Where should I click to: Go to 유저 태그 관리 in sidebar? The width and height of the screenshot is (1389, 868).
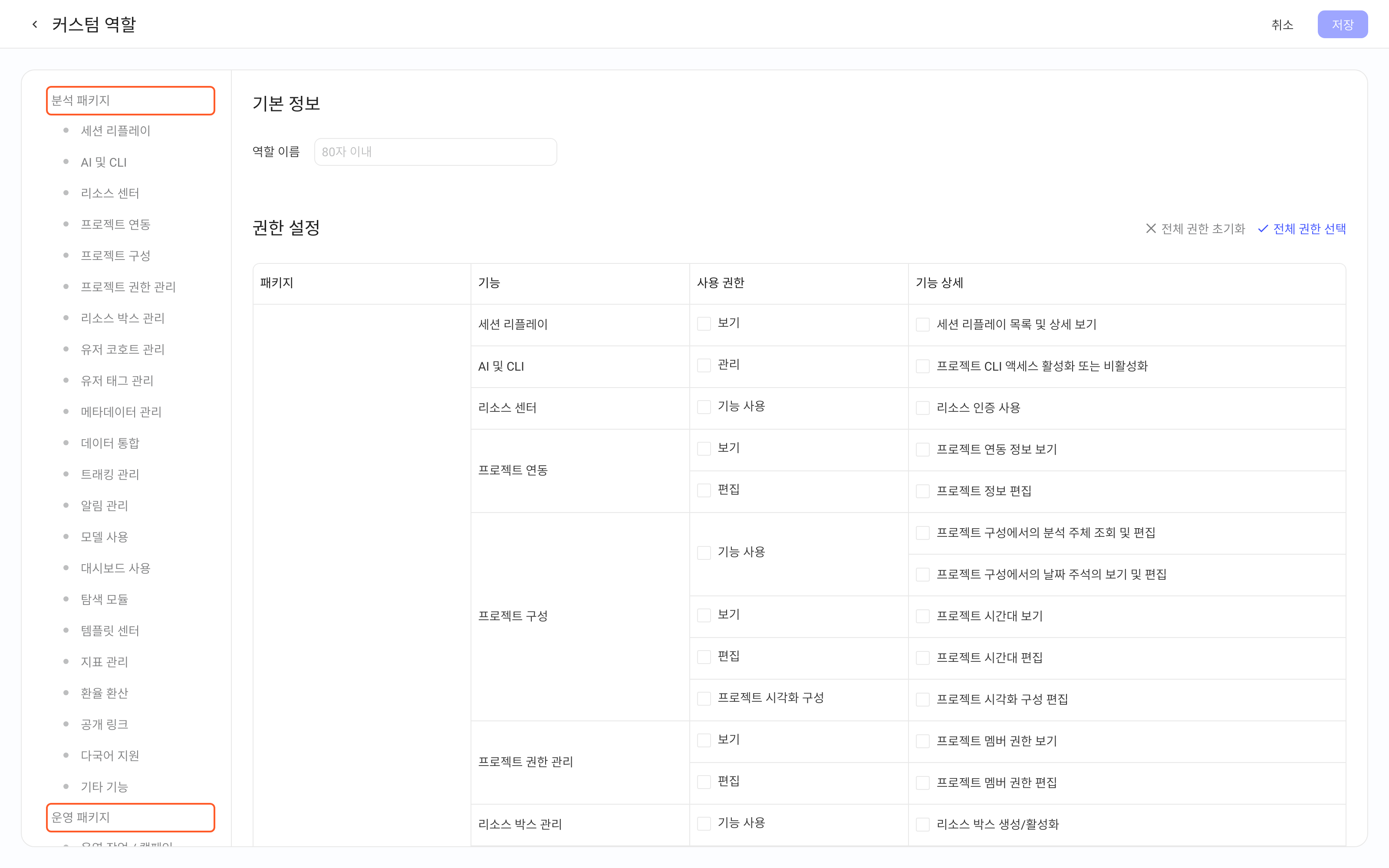tap(116, 381)
